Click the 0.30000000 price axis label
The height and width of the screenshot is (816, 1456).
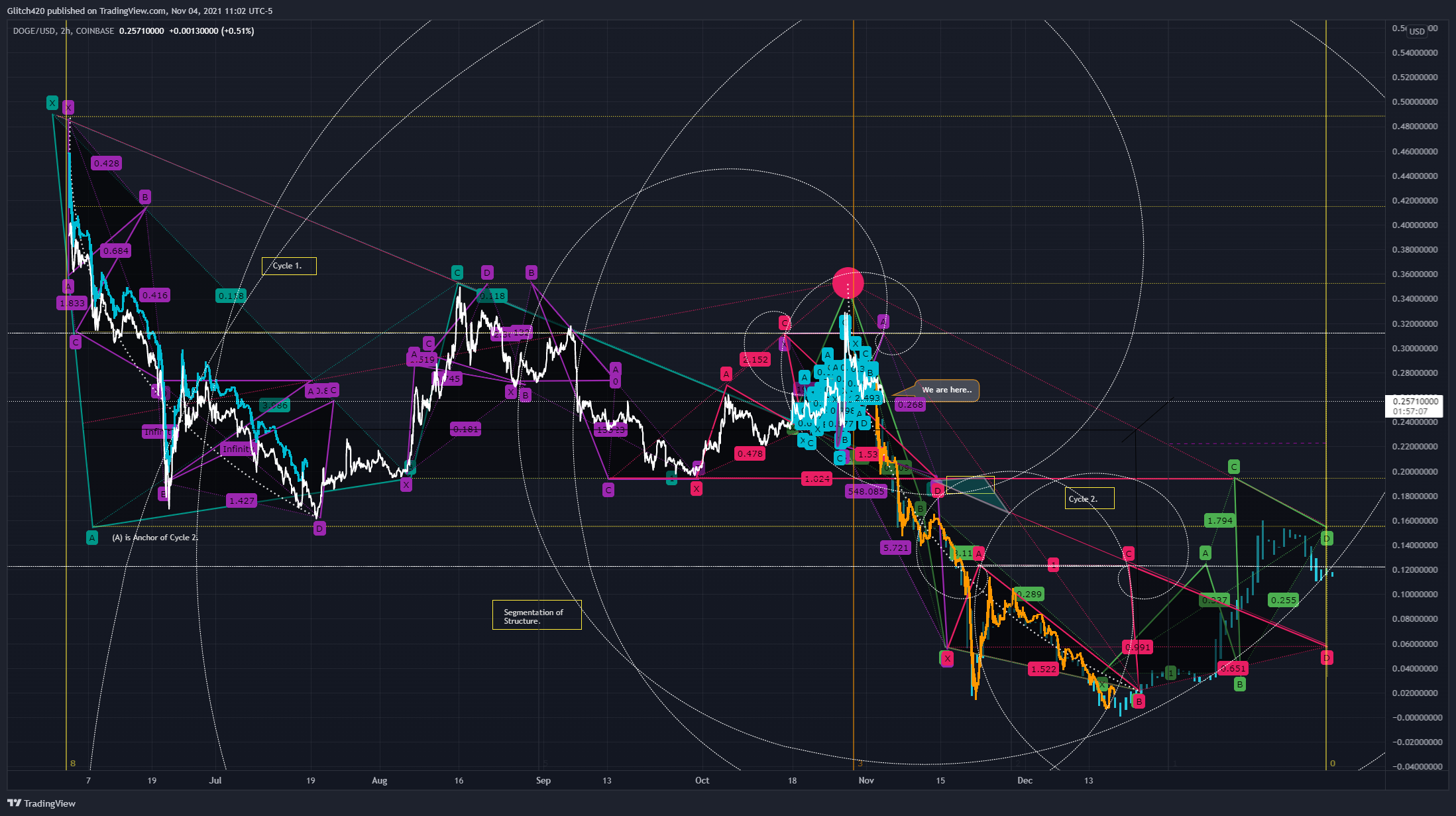click(x=1415, y=349)
